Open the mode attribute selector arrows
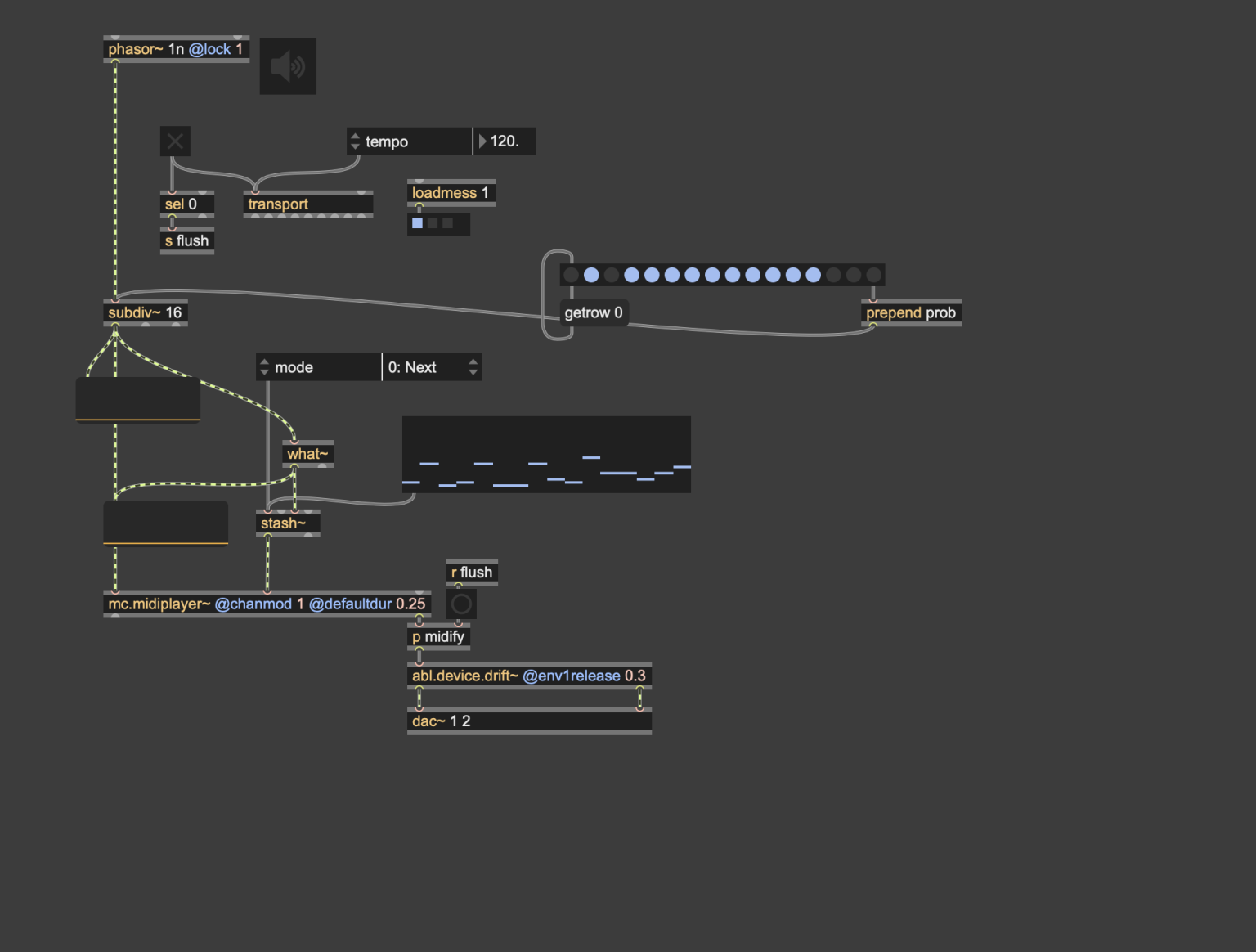This screenshot has width=1256, height=952. (264, 367)
